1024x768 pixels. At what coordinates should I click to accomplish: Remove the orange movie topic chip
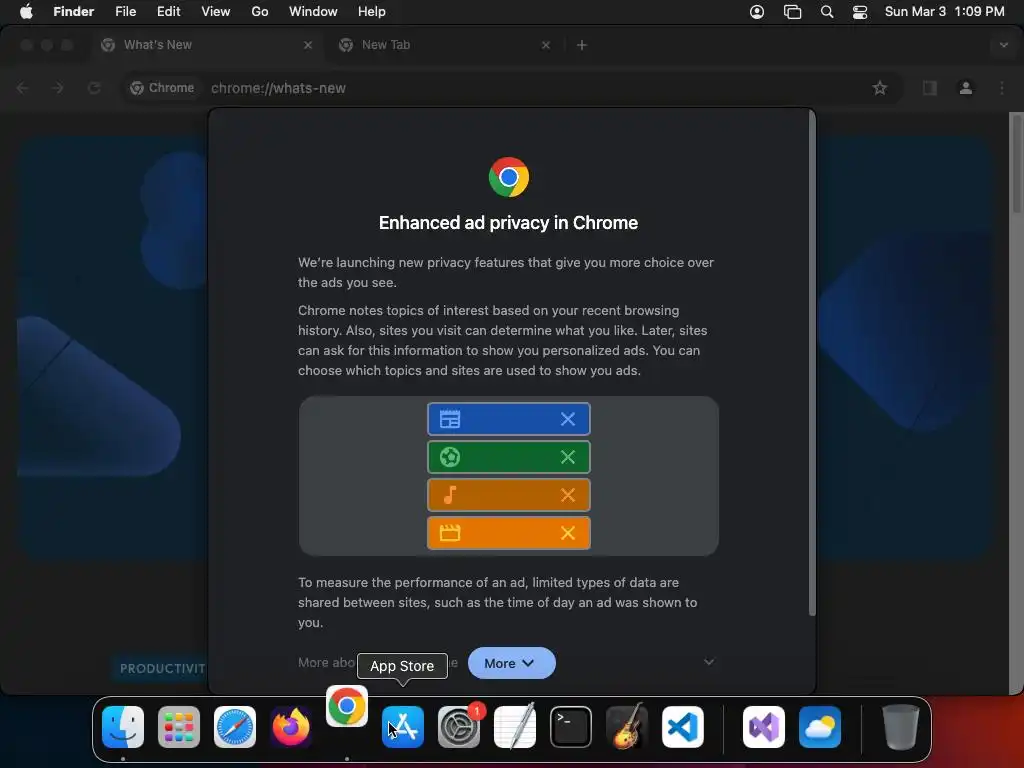pyautogui.click(x=568, y=532)
